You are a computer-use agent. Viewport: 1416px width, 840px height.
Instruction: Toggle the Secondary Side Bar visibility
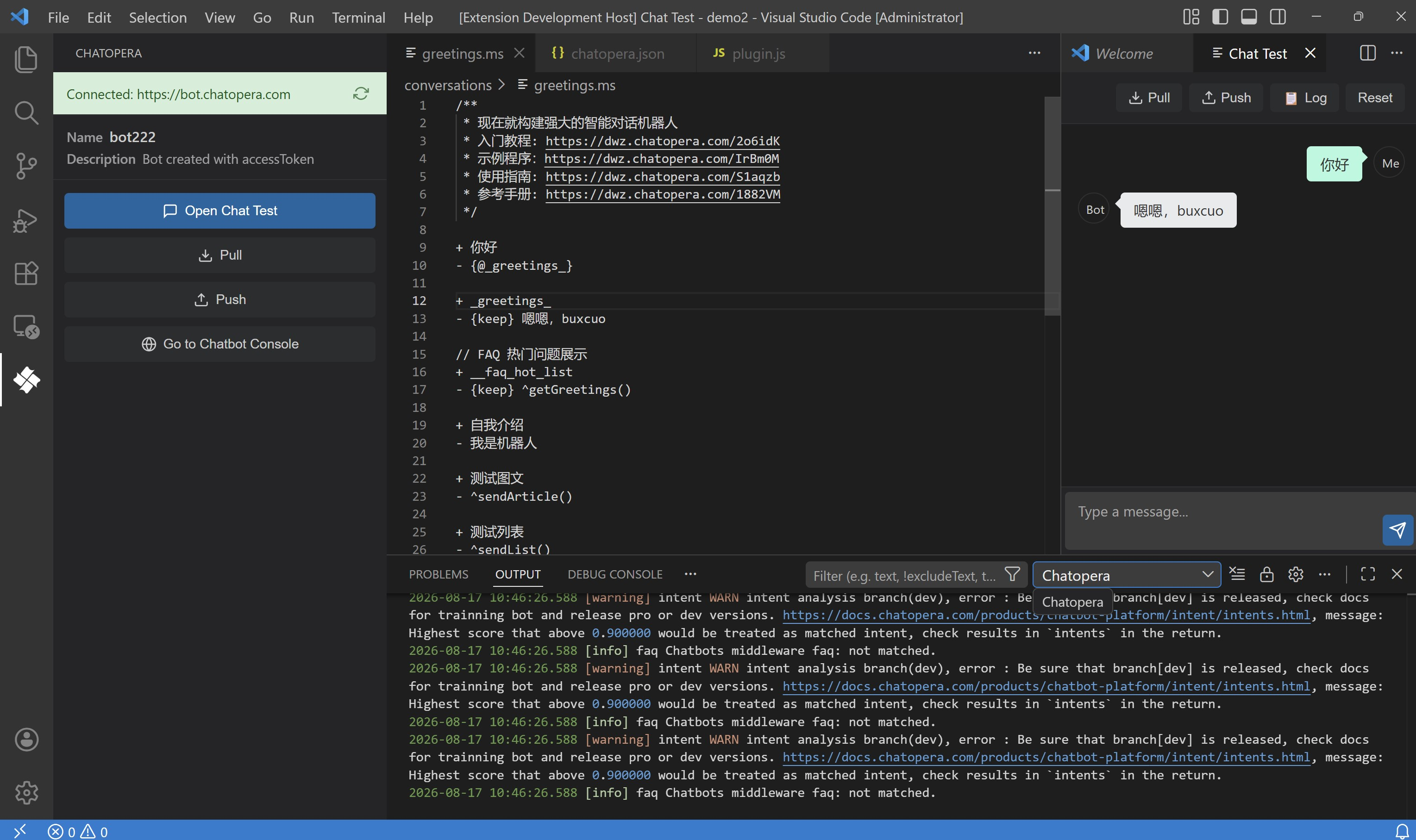[x=1278, y=17]
